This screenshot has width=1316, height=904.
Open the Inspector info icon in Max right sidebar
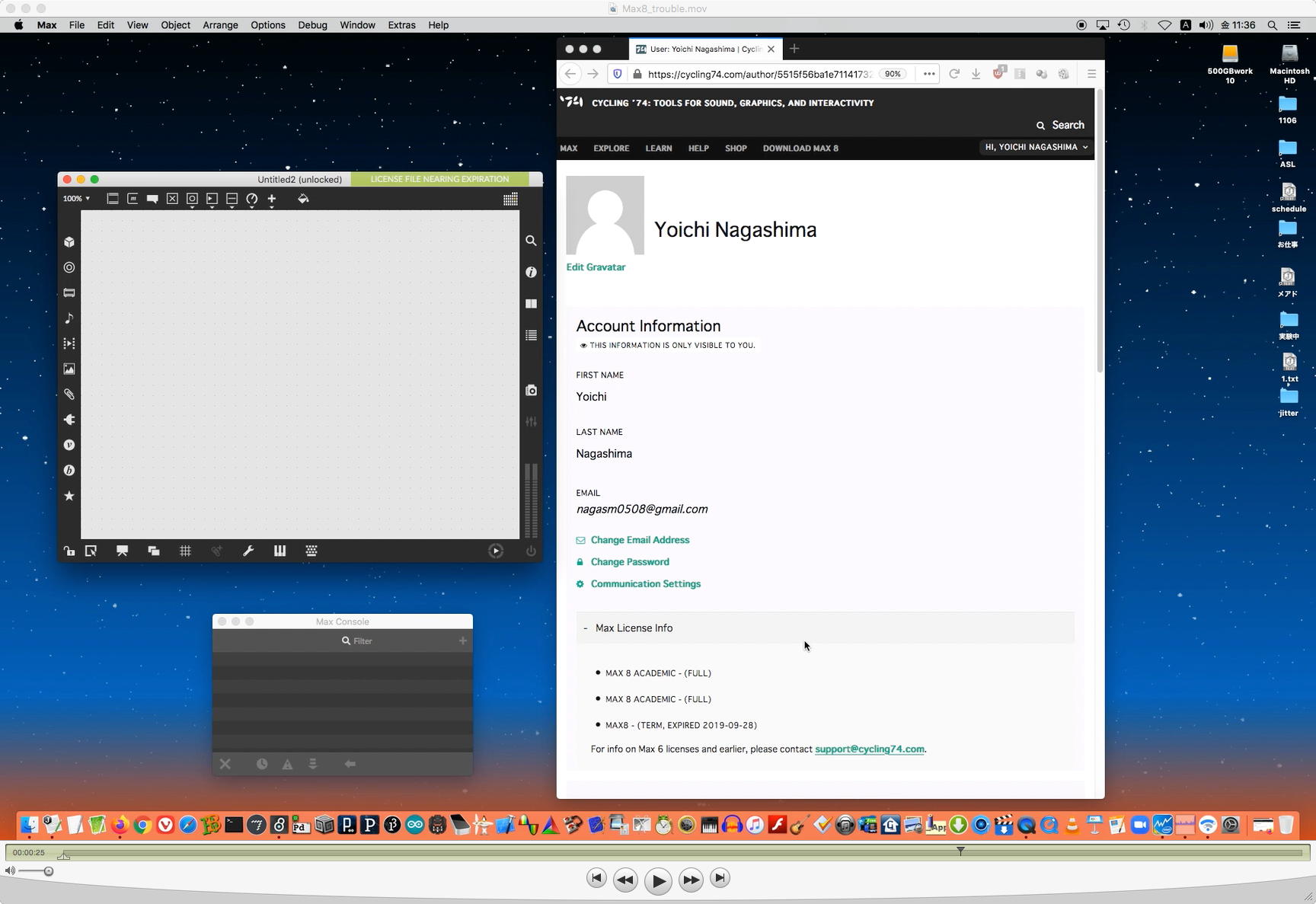531,272
